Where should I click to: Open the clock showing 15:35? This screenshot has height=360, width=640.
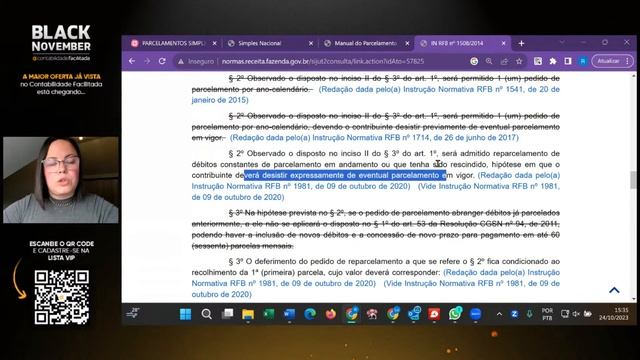tap(614, 314)
